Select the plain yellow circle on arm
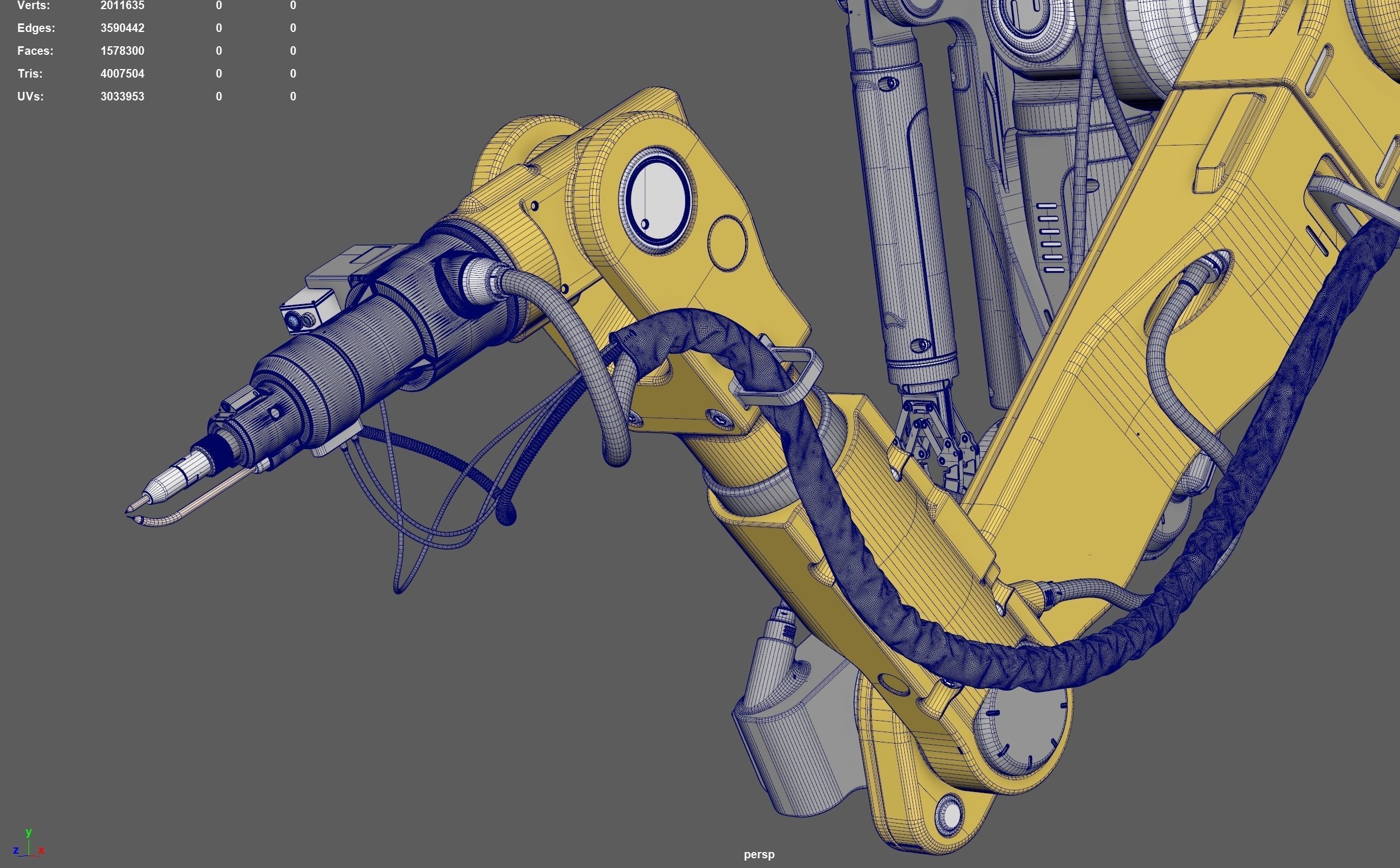Screen dimensions: 1400x868 click(727, 244)
